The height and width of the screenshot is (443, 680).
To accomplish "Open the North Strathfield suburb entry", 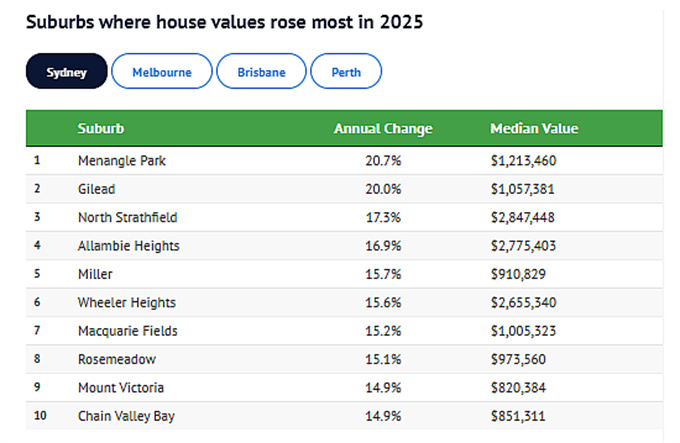I will (x=126, y=217).
